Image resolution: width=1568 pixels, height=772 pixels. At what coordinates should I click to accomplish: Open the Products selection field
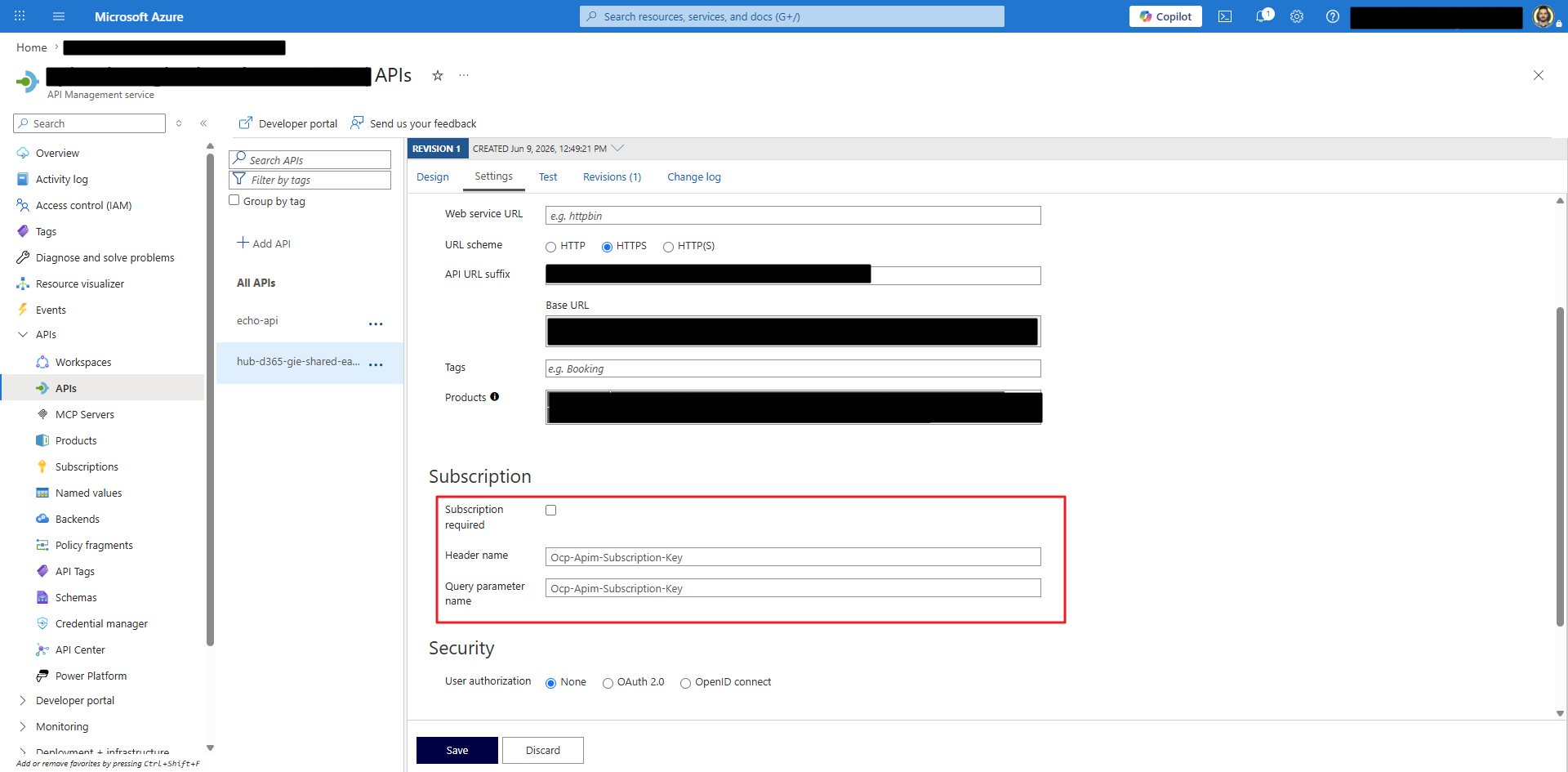coord(793,407)
